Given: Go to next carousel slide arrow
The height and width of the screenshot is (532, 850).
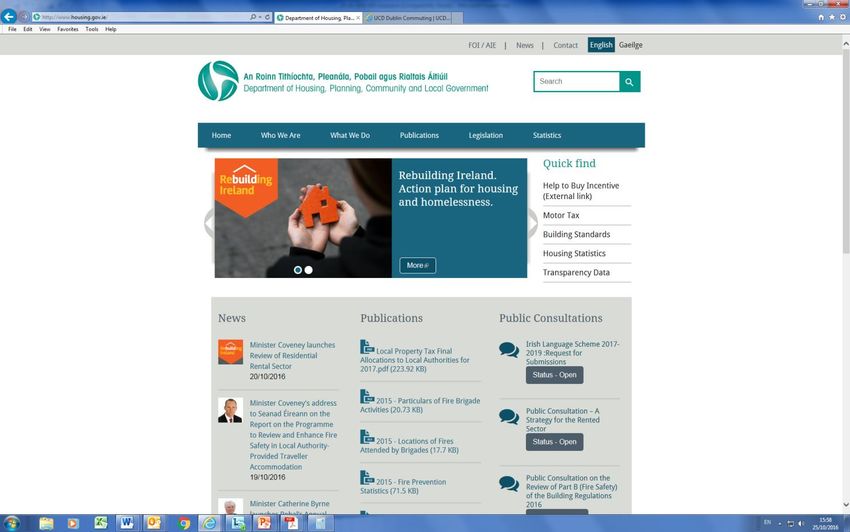Looking at the screenshot, I should pyautogui.click(x=533, y=223).
